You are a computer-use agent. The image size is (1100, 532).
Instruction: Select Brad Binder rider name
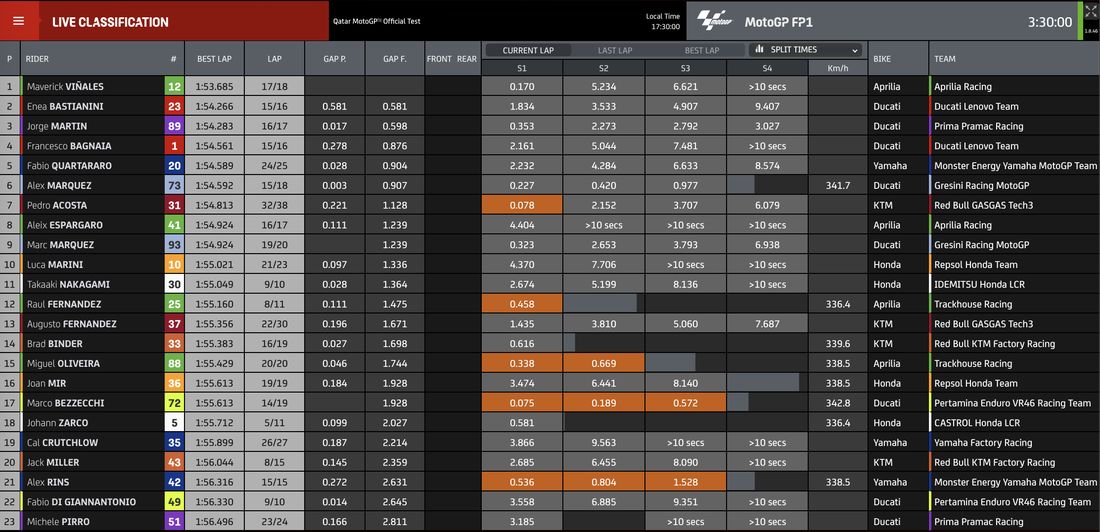coord(55,344)
